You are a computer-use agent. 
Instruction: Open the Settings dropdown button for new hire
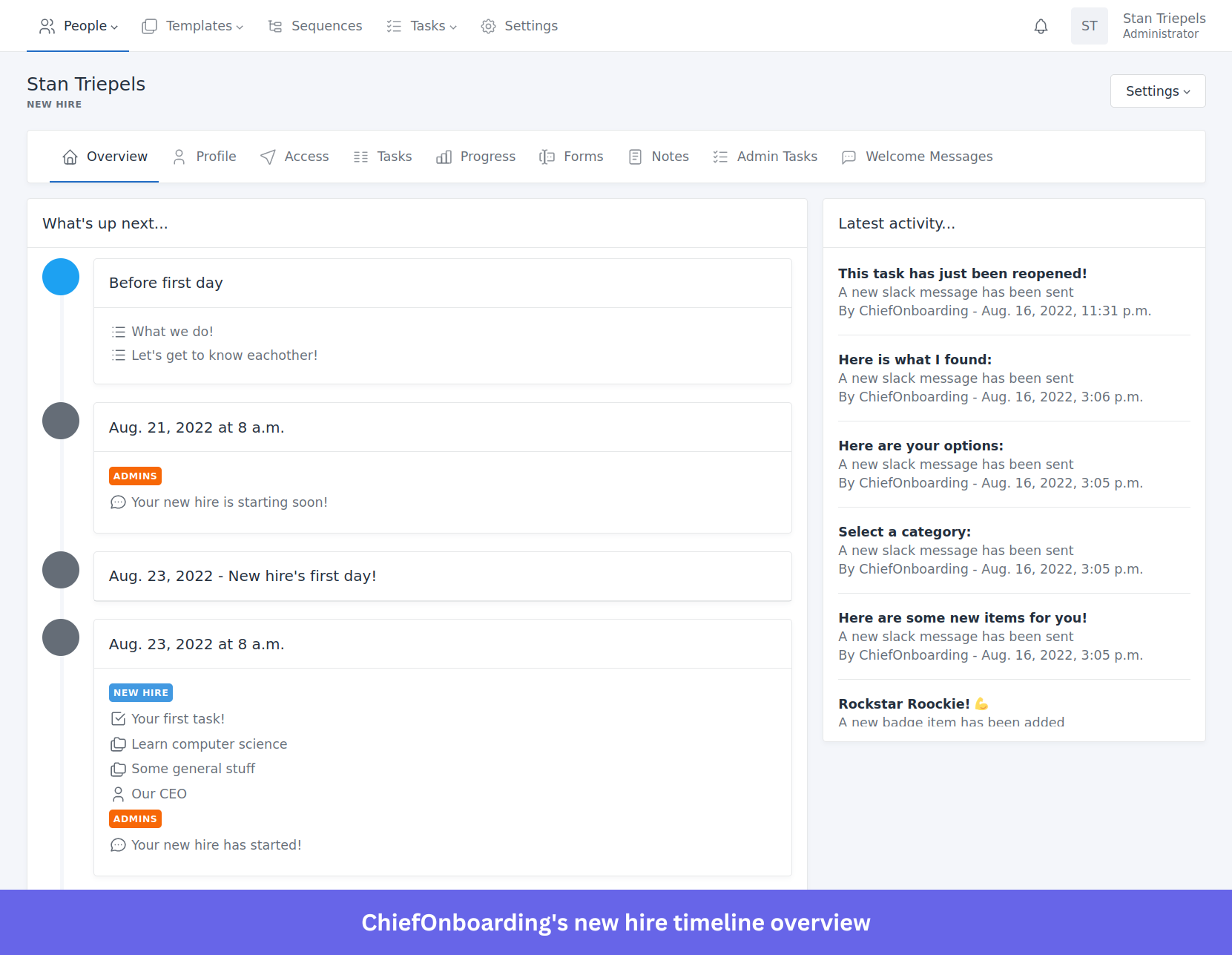(1157, 91)
